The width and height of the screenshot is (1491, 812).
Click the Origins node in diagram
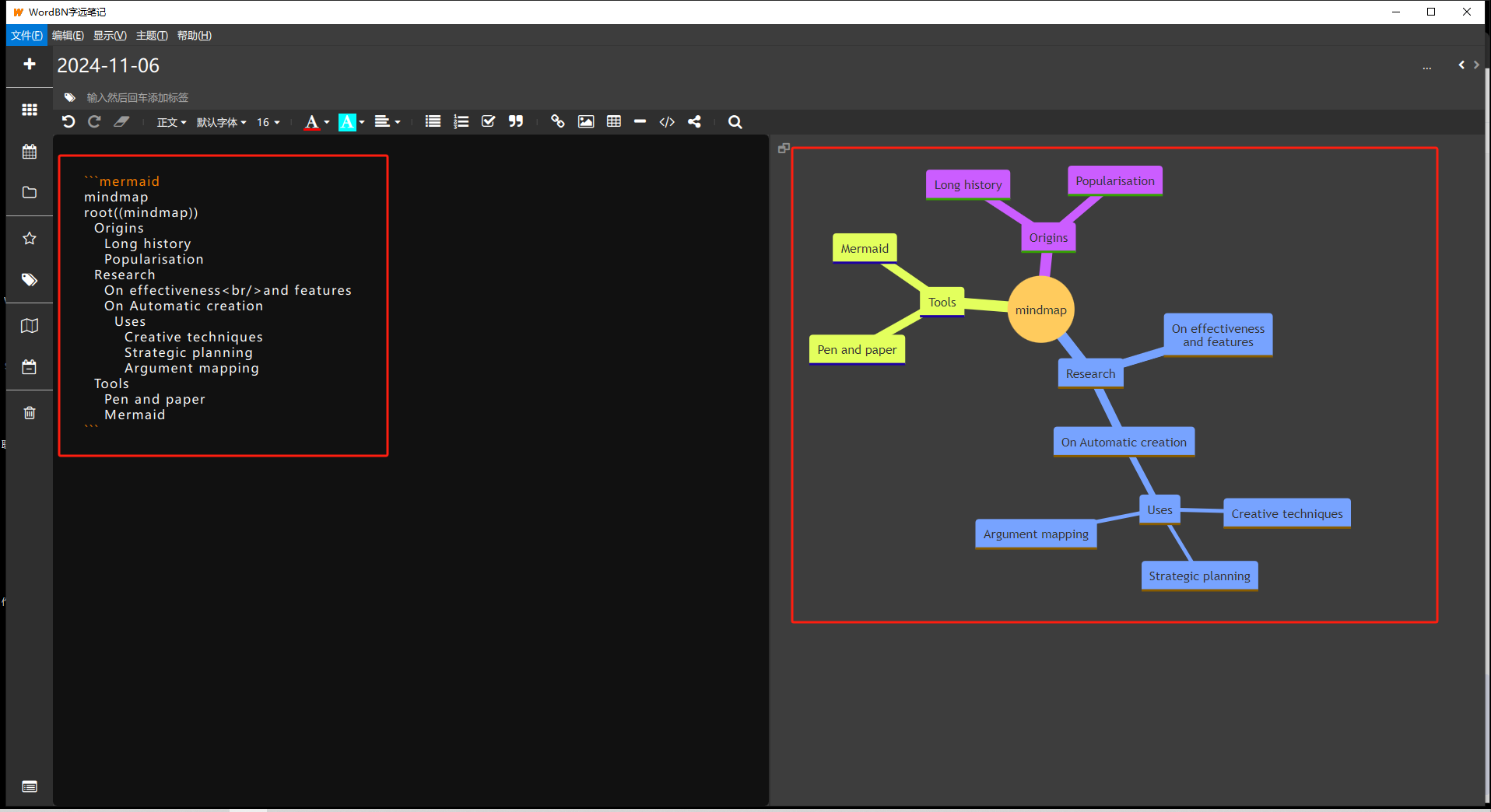[x=1048, y=238]
